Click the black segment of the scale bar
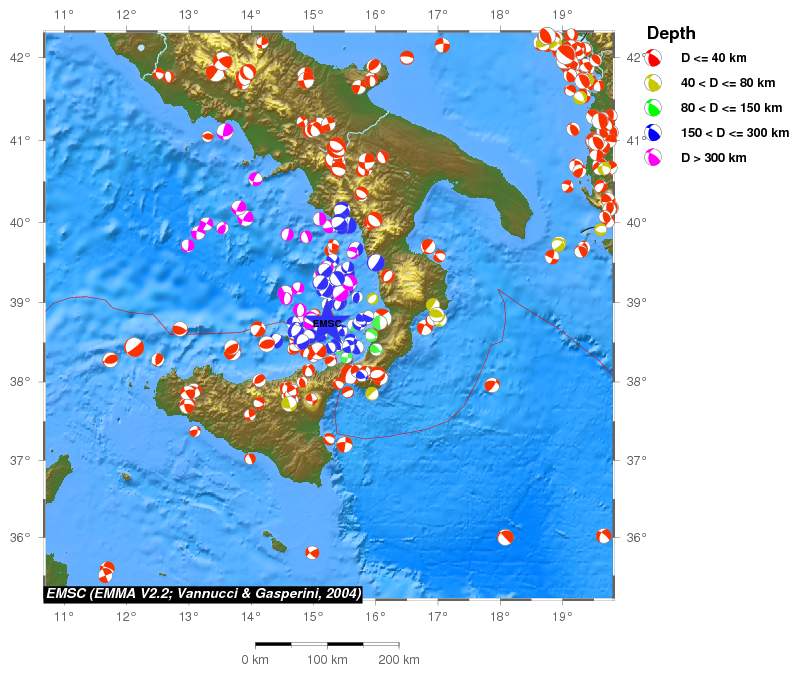This screenshot has width=799, height=674. (x=273, y=645)
